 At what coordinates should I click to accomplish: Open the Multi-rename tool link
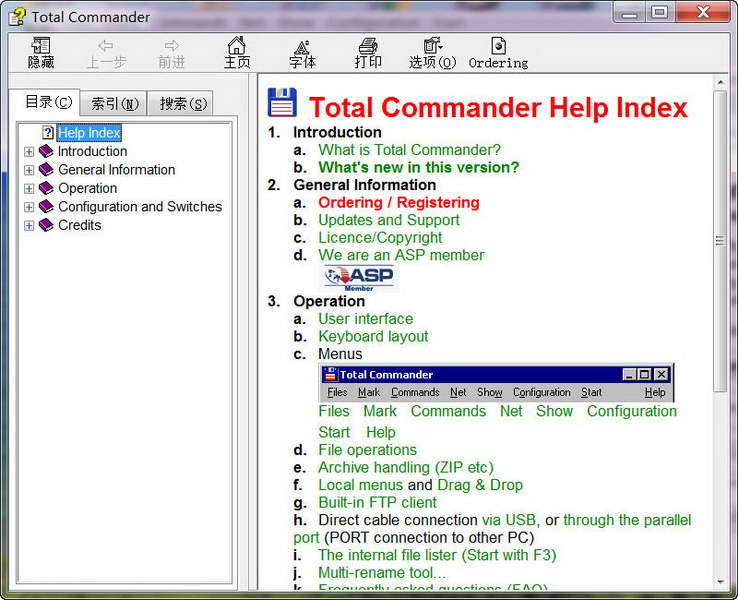click(x=382, y=573)
